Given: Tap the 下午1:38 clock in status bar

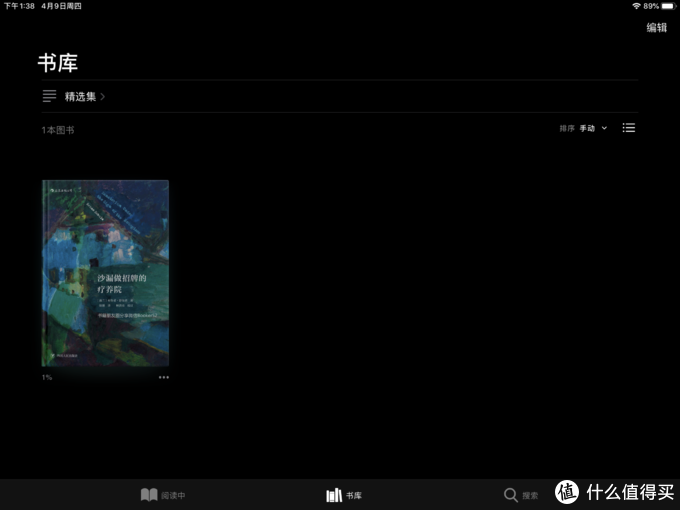Looking at the screenshot, I should click(19, 6).
